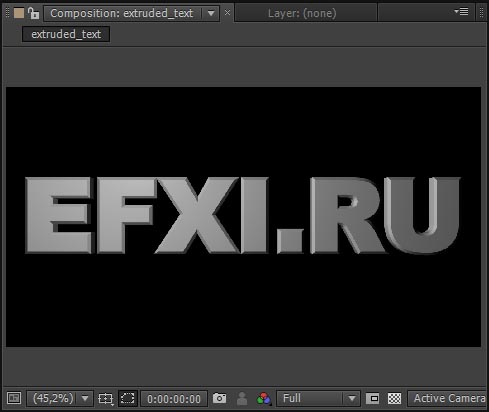Click the Show Snapshot person icon
This screenshot has height=412, width=489.
point(242,398)
